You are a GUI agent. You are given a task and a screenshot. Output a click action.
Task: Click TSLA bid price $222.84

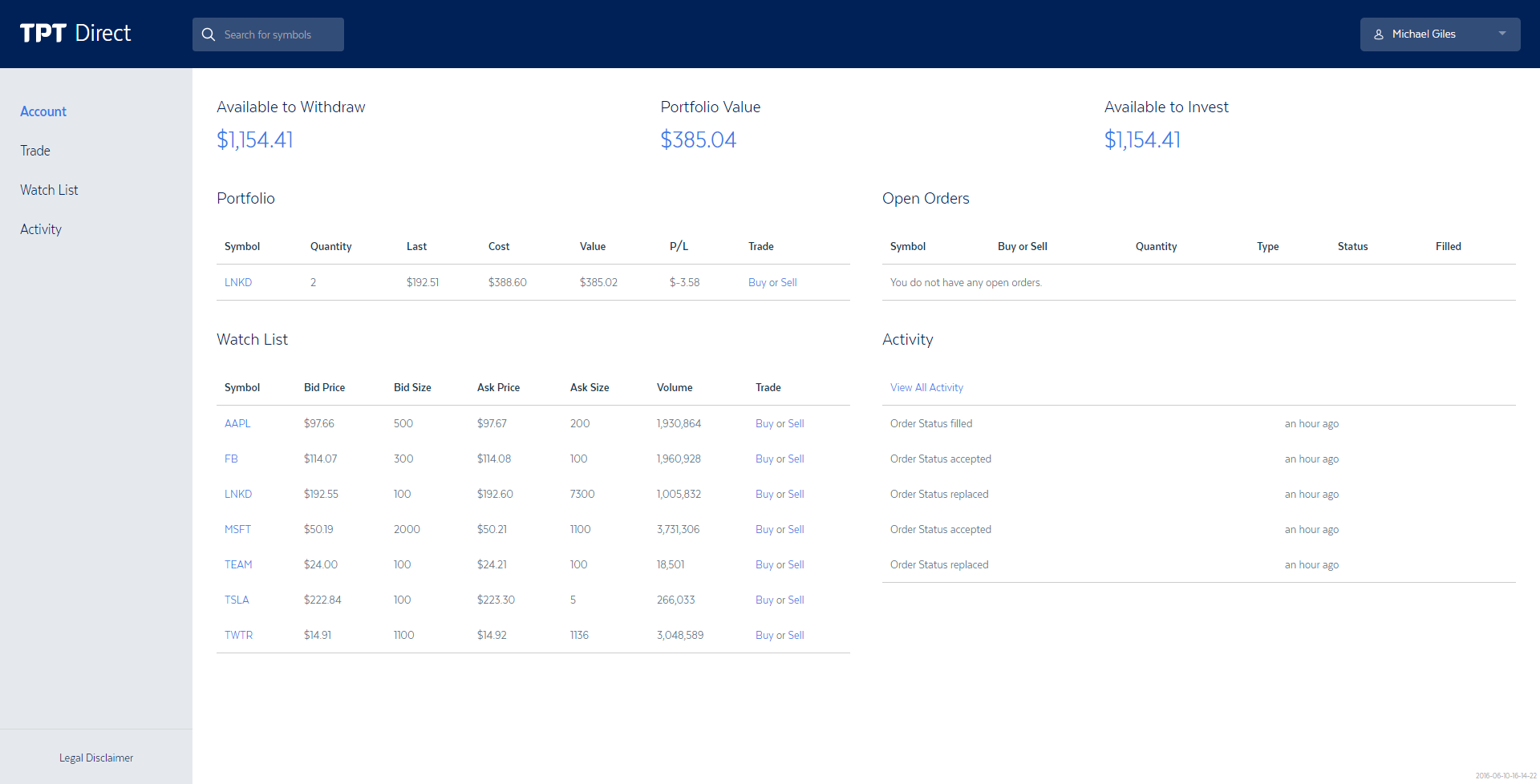(x=322, y=600)
